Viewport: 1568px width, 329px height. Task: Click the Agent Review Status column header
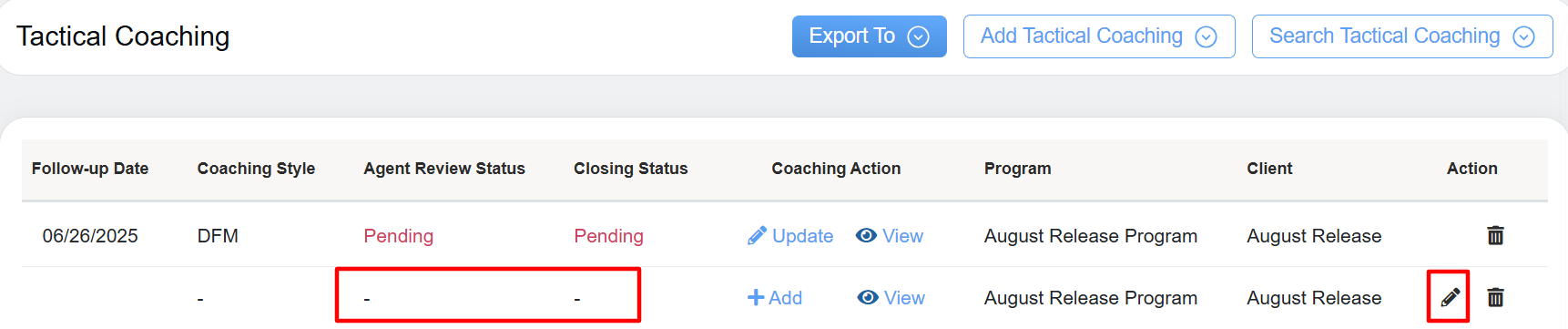(x=444, y=169)
